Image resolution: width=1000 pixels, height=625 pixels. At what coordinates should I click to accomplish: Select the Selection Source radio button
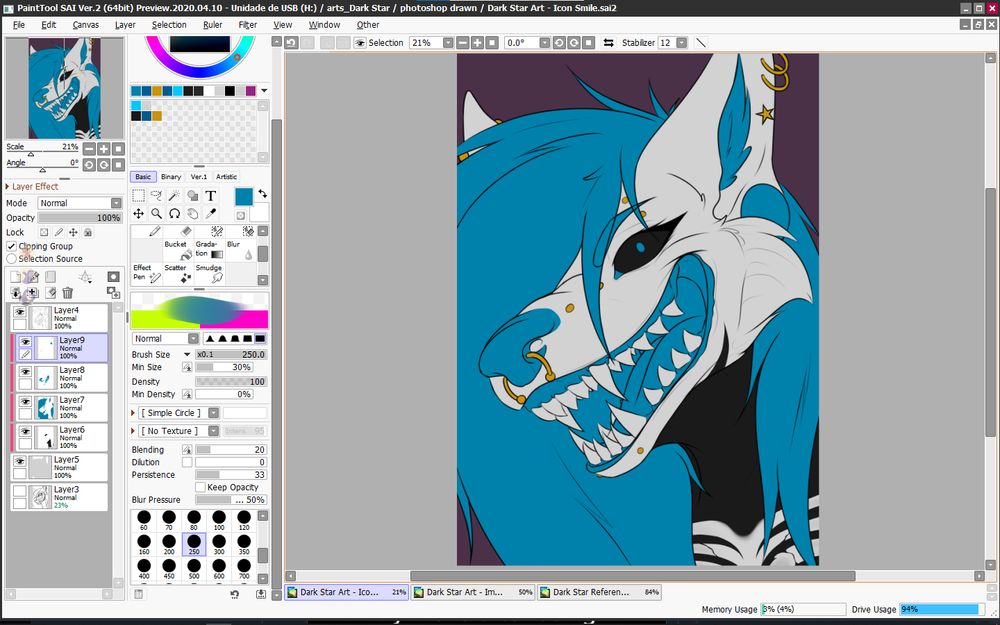(12, 259)
